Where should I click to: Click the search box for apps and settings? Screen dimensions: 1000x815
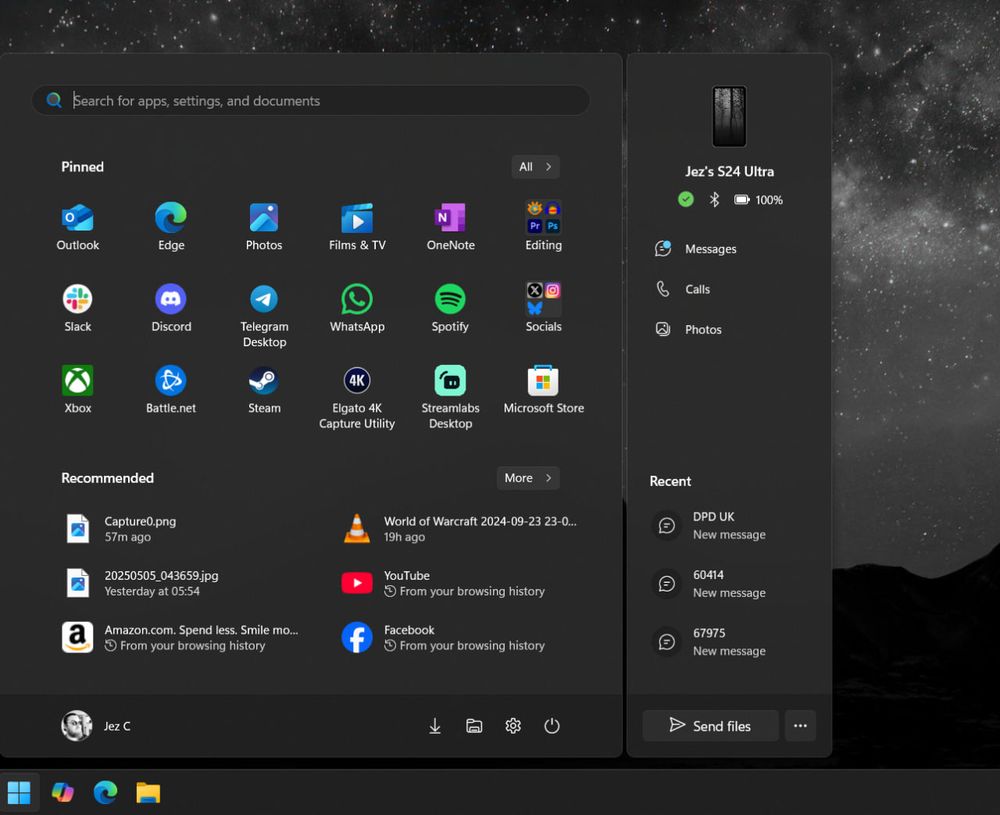click(x=311, y=100)
